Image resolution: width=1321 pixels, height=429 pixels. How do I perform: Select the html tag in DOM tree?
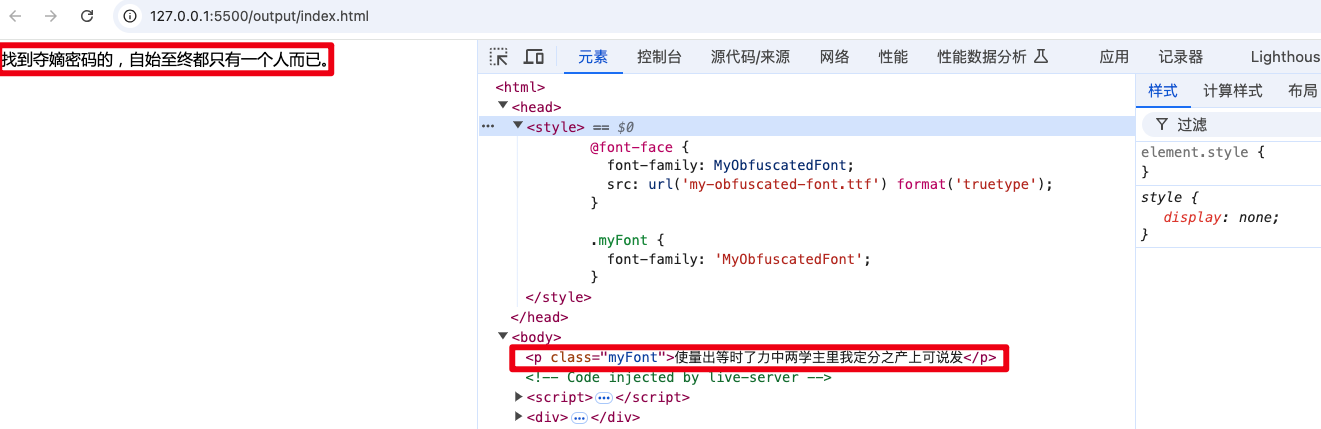coord(520,87)
